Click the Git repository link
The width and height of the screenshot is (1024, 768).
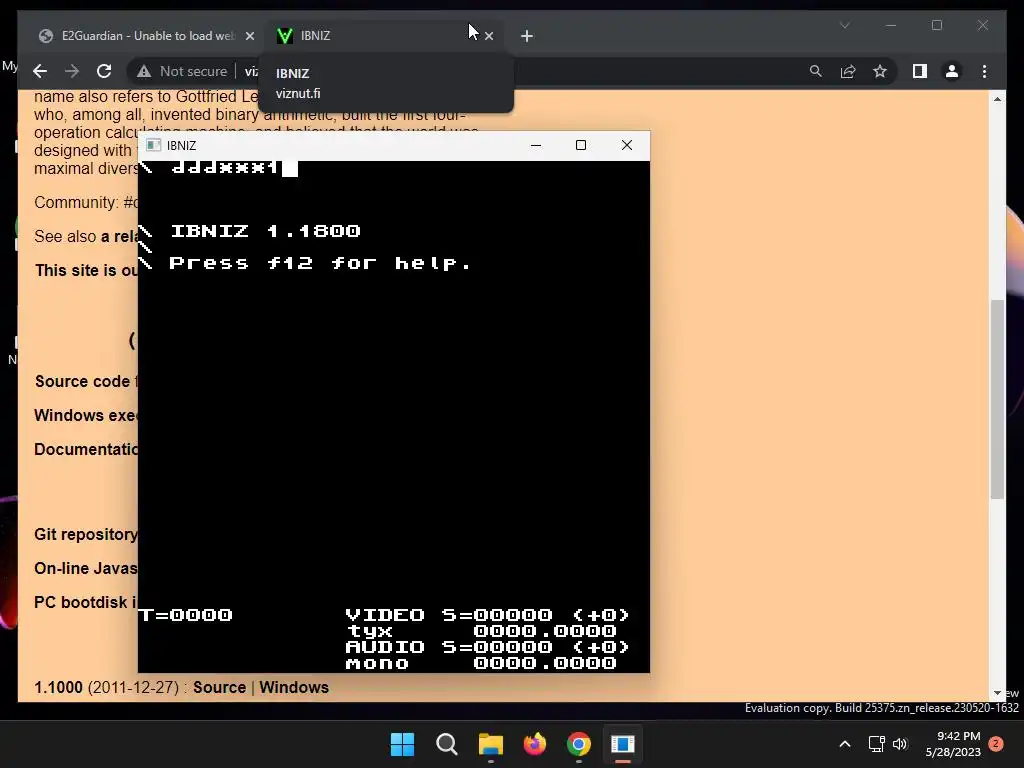[x=86, y=534]
